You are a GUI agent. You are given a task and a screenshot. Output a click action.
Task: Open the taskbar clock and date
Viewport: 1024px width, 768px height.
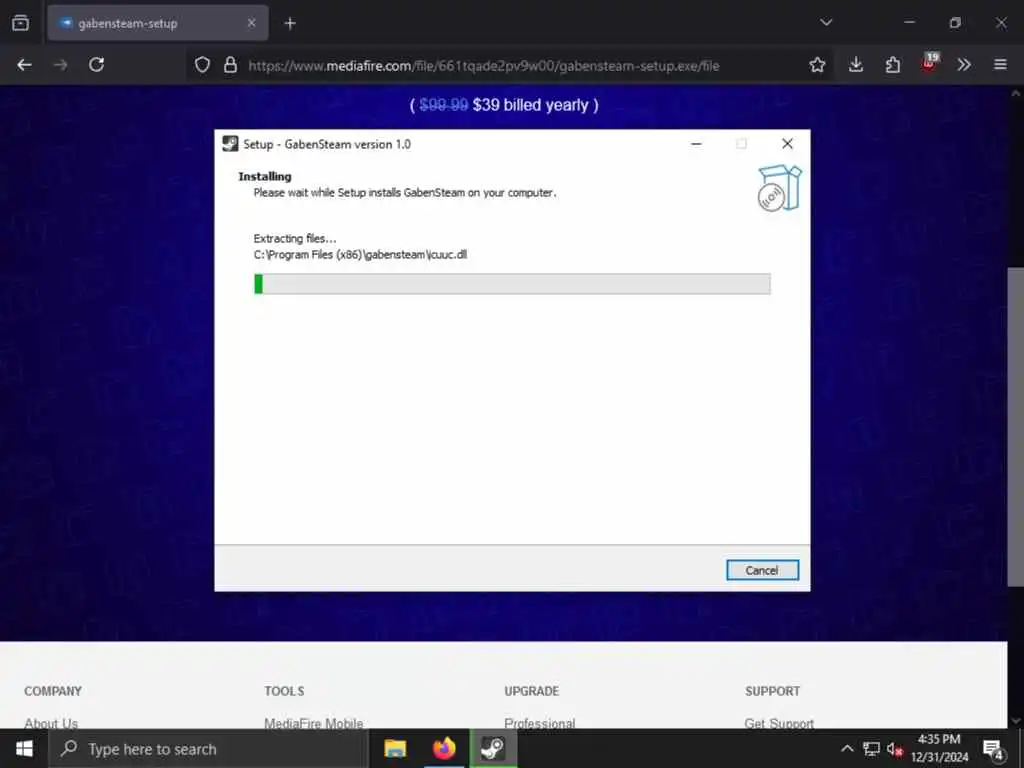pos(939,748)
